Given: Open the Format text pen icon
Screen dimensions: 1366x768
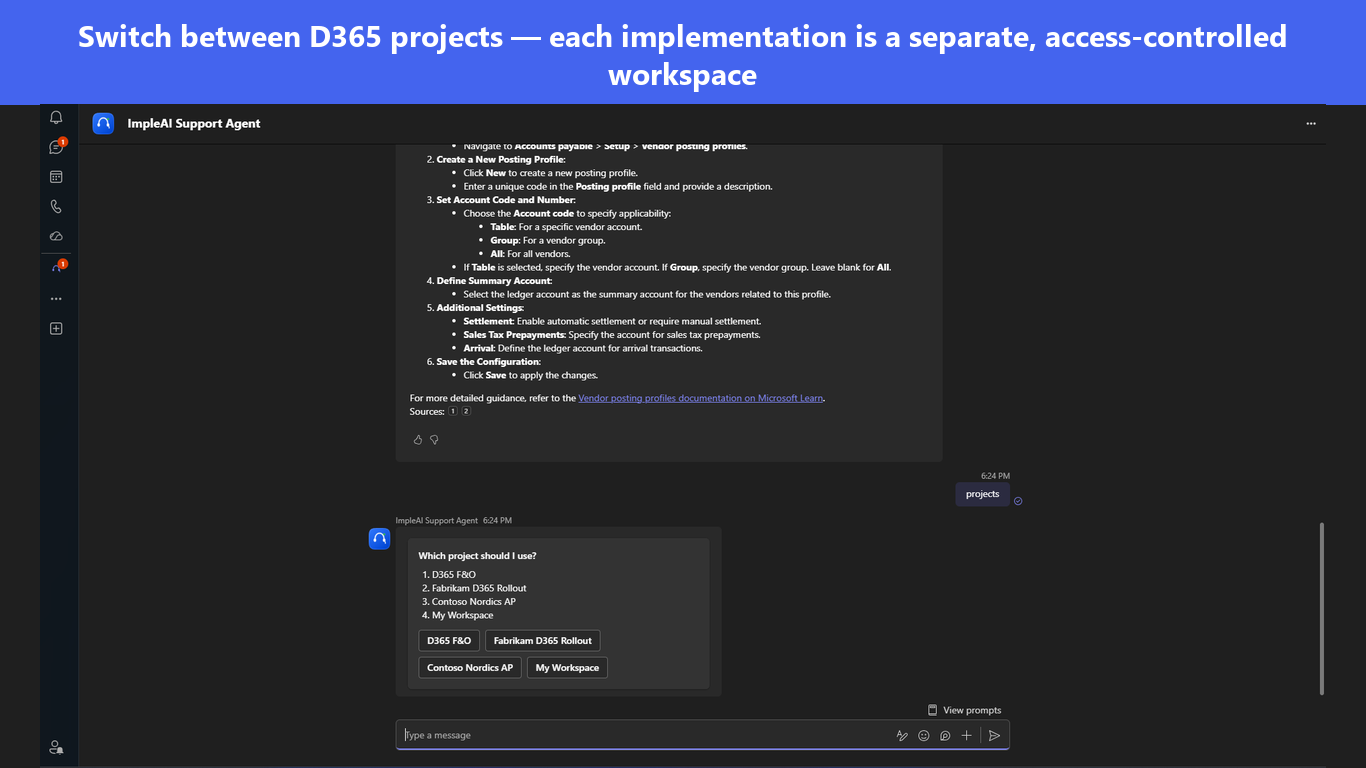Looking at the screenshot, I should coord(902,735).
